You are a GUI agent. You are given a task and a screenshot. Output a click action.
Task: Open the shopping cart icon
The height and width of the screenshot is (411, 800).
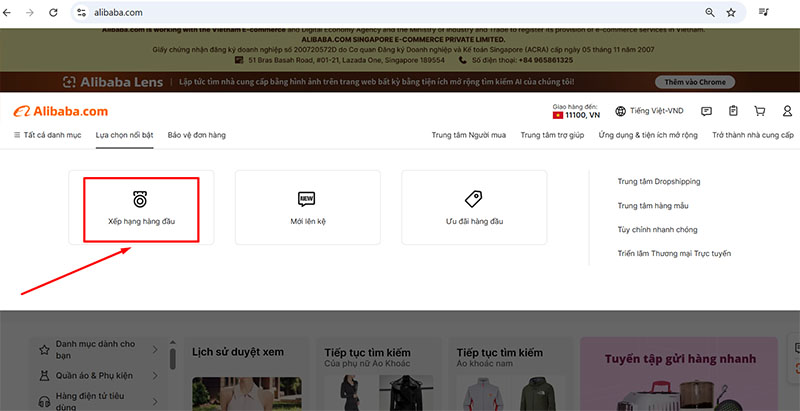click(759, 111)
